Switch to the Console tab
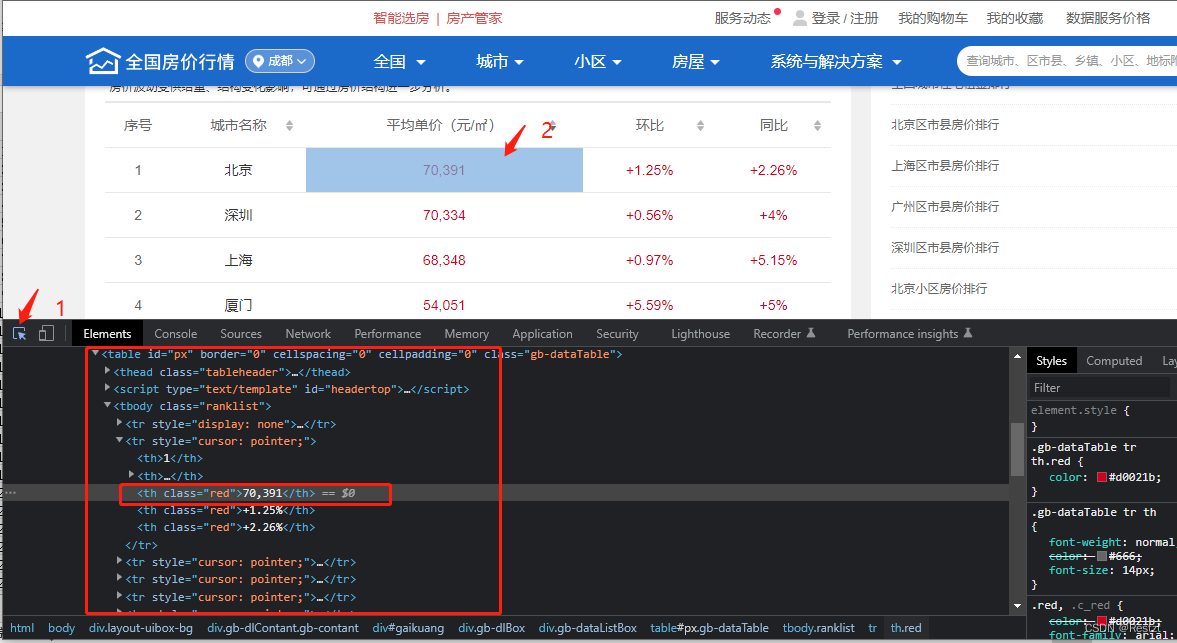This screenshot has height=643, width=1177. [176, 334]
